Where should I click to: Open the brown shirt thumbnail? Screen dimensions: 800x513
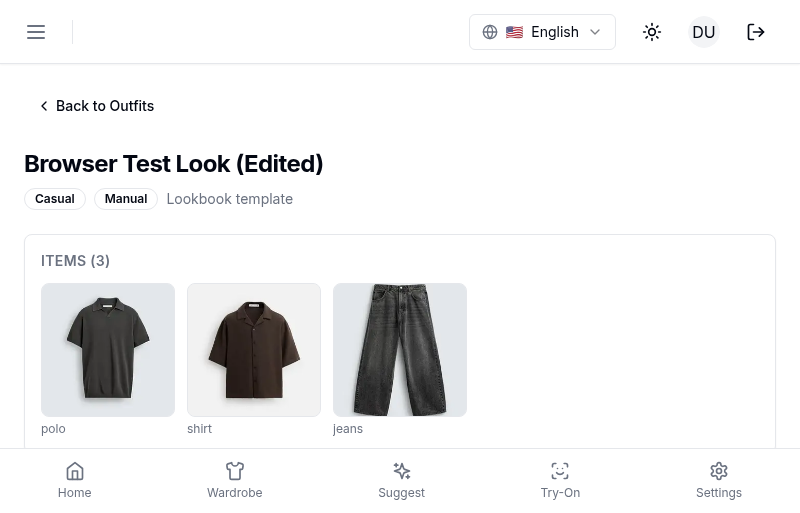click(254, 350)
